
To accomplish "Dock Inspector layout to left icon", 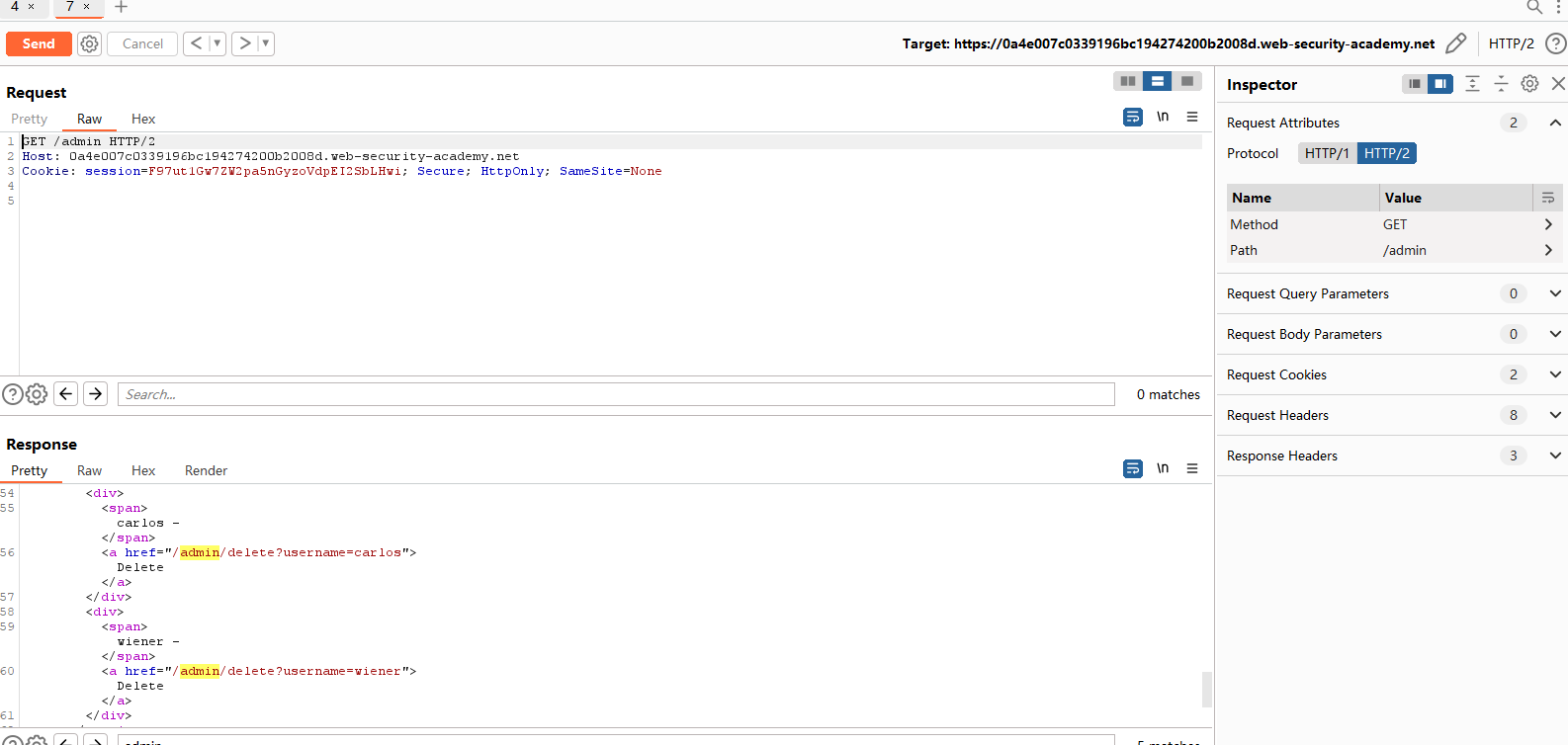I will (1415, 84).
